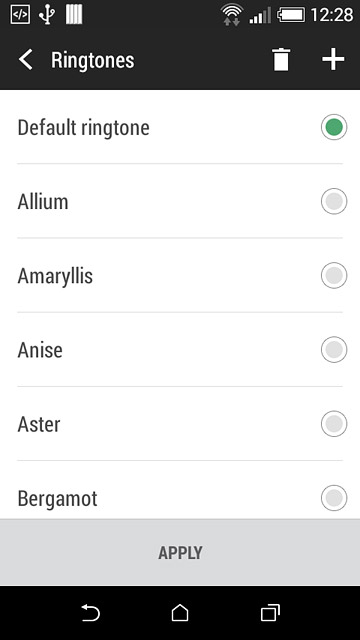Tap the clock showing 12:28
This screenshot has width=360, height=640.
click(331, 15)
